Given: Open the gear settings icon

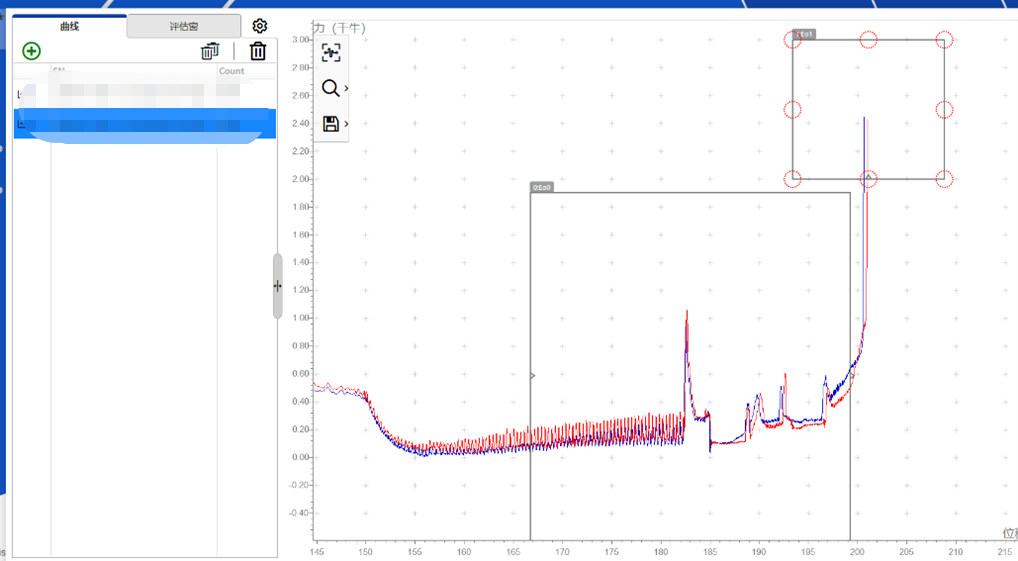Looking at the screenshot, I should tap(260, 26).
